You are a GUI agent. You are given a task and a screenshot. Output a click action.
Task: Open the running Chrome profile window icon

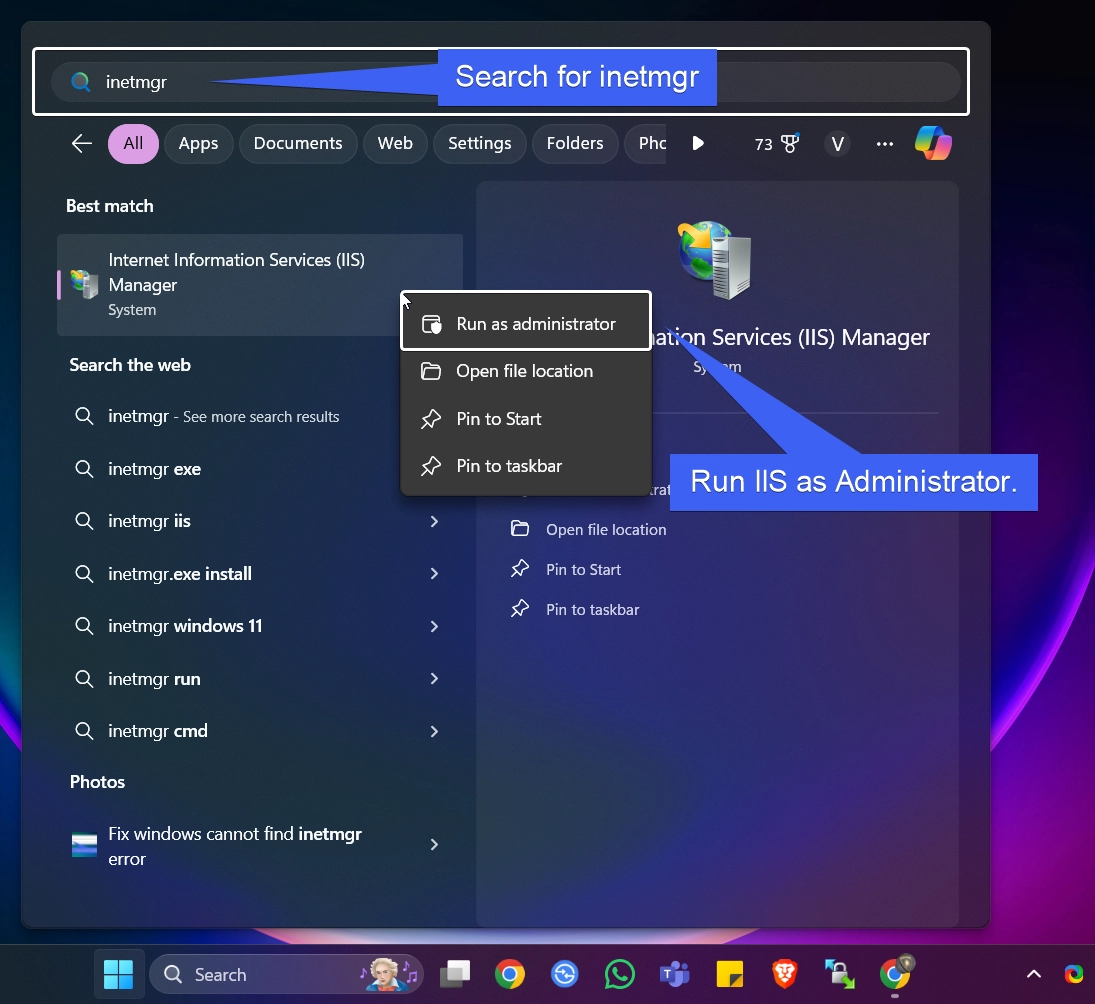point(896,973)
